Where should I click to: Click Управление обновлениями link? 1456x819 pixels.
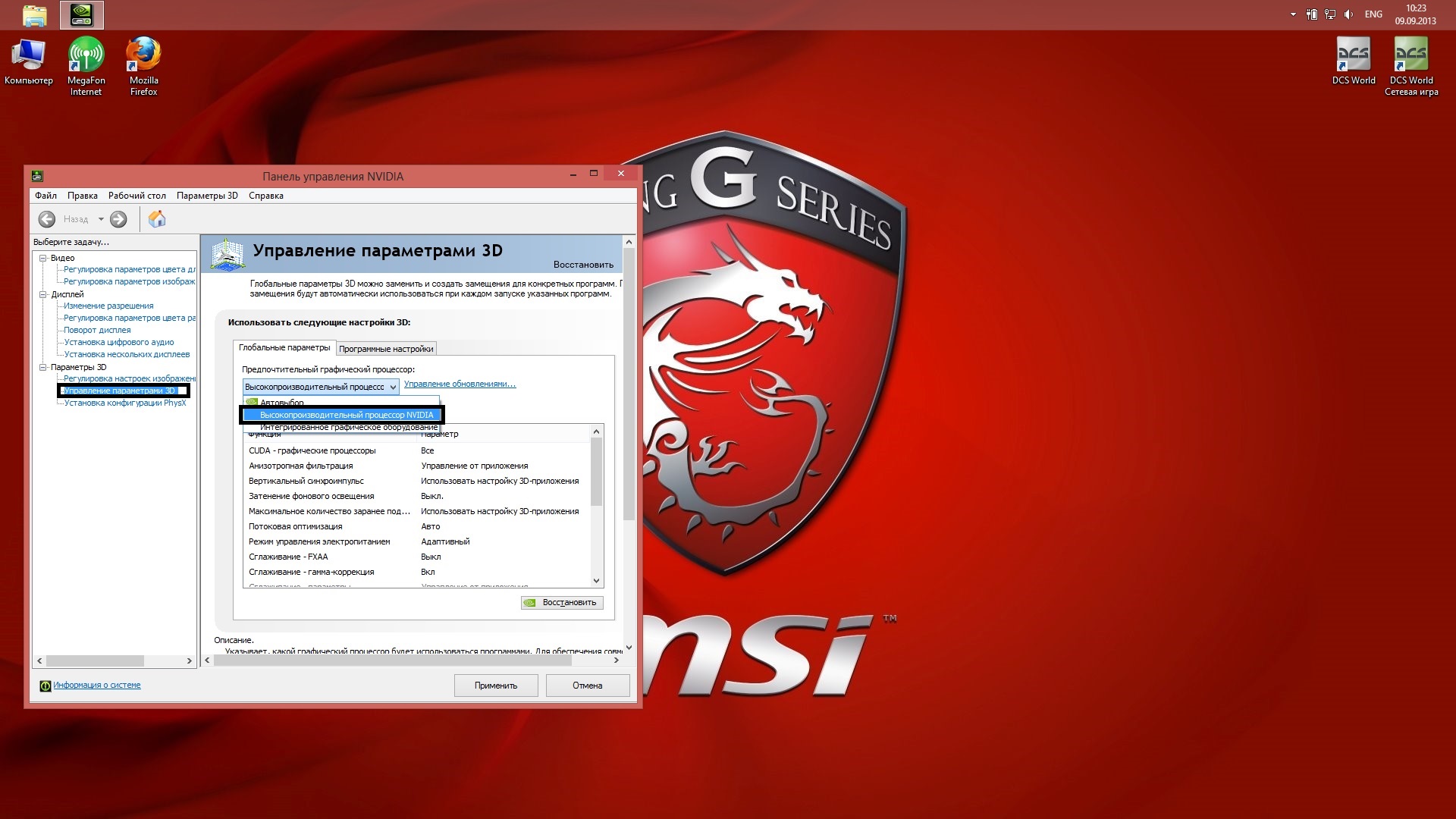point(460,384)
